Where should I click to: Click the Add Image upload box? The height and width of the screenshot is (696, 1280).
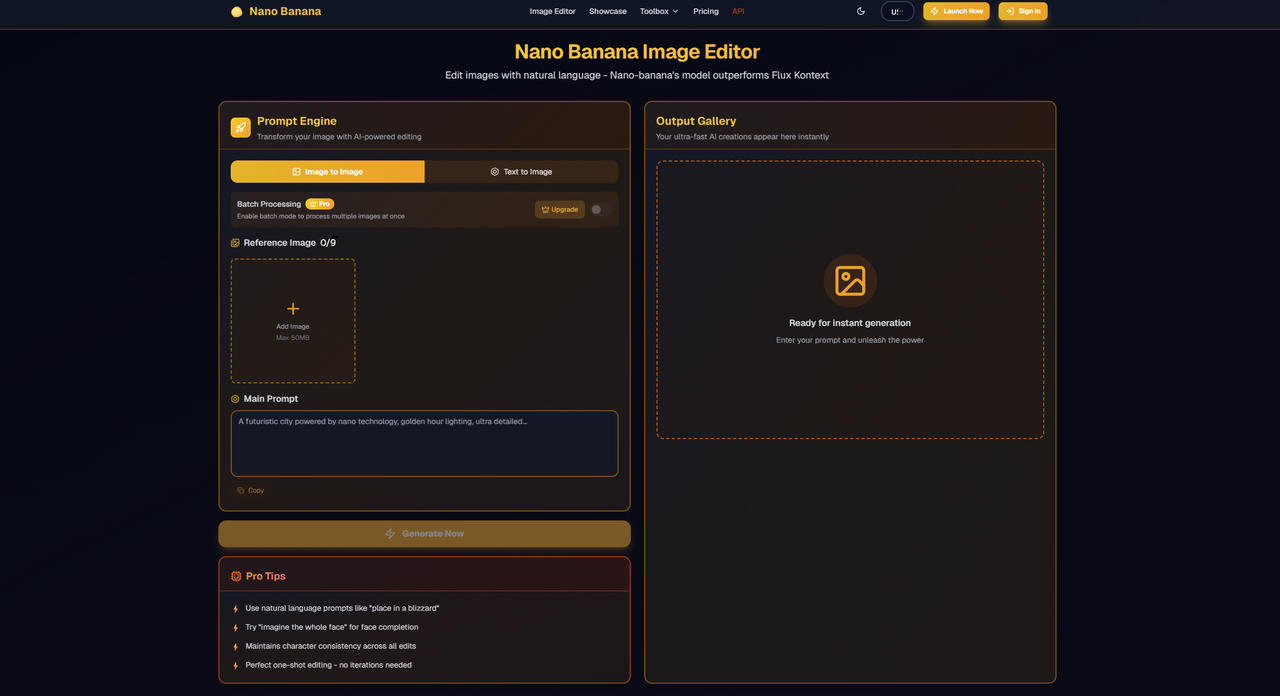(293, 321)
